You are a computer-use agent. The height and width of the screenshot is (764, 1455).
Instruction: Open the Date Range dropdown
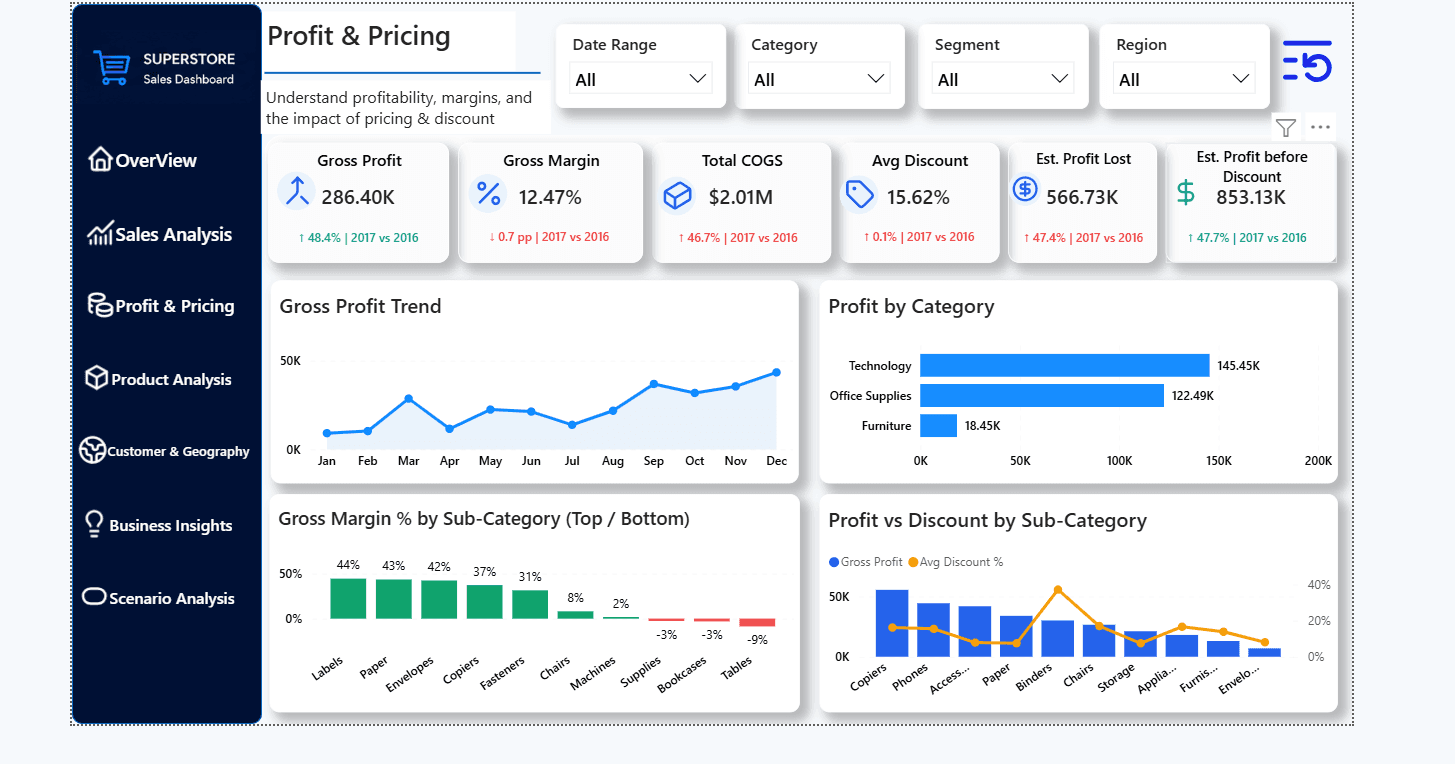(641, 79)
